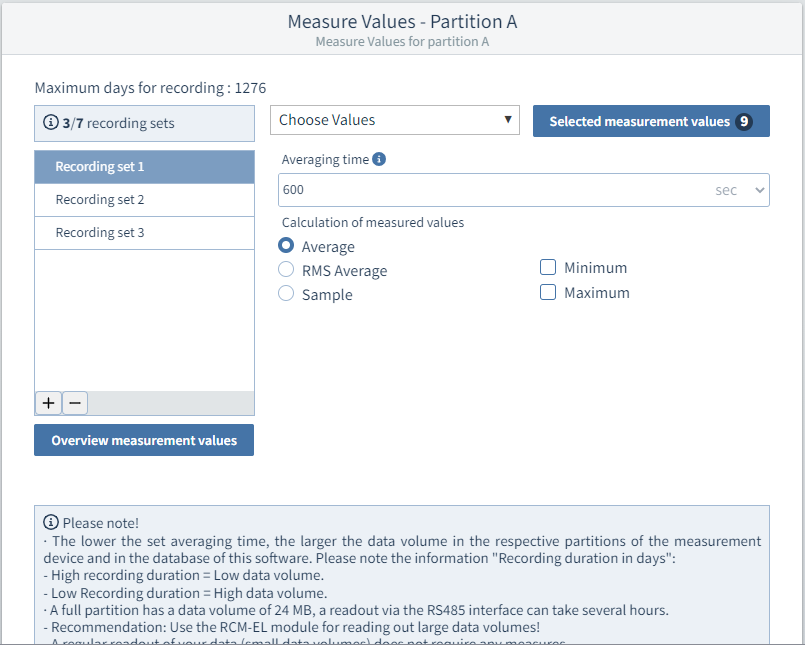
Task: Select the Average calculation radio button
Action: 286,245
